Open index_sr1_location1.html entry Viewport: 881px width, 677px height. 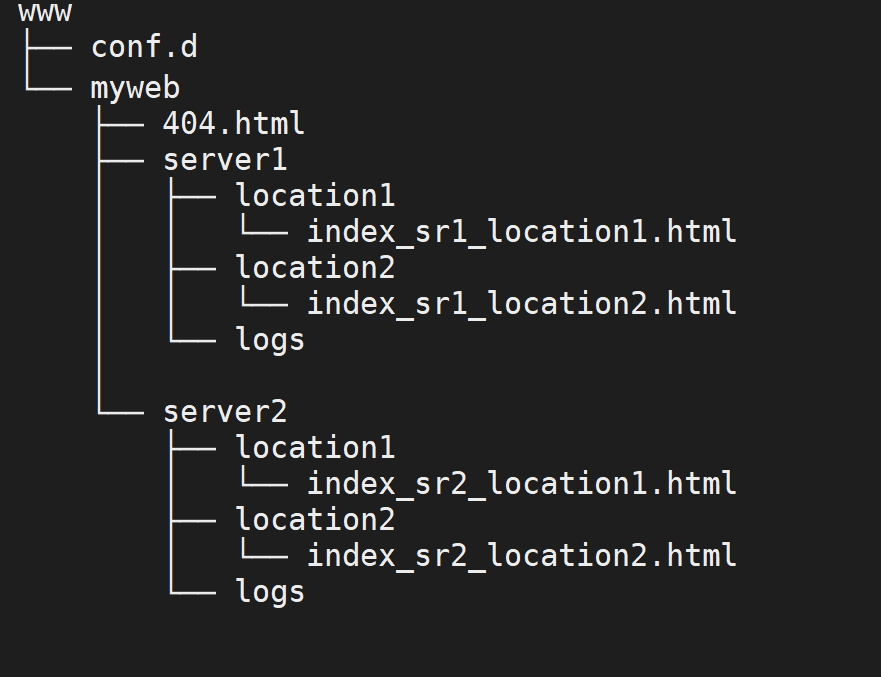click(x=522, y=231)
